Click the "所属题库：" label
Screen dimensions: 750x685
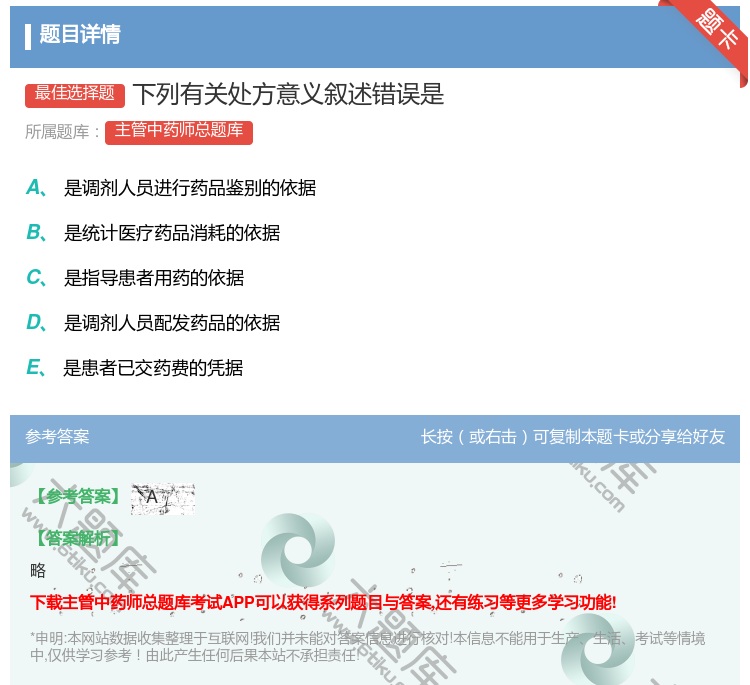(x=62, y=132)
